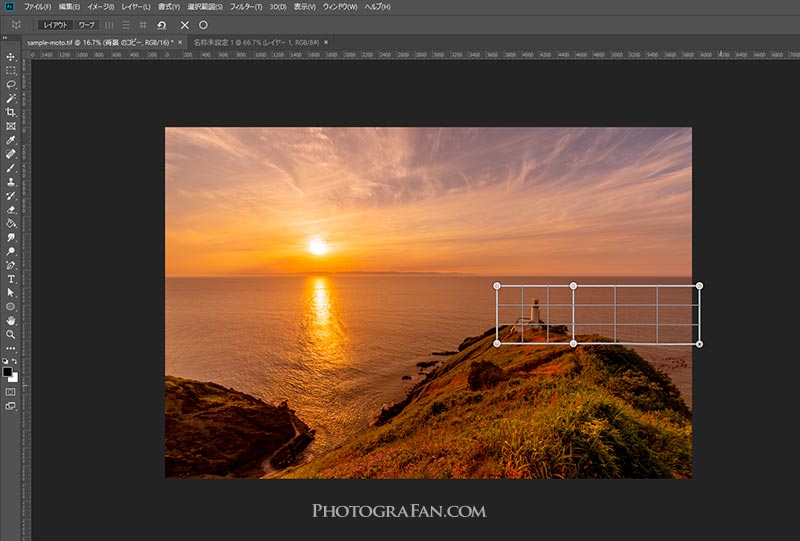
Task: Toggle Quick Mask mode
Action: tap(10, 392)
